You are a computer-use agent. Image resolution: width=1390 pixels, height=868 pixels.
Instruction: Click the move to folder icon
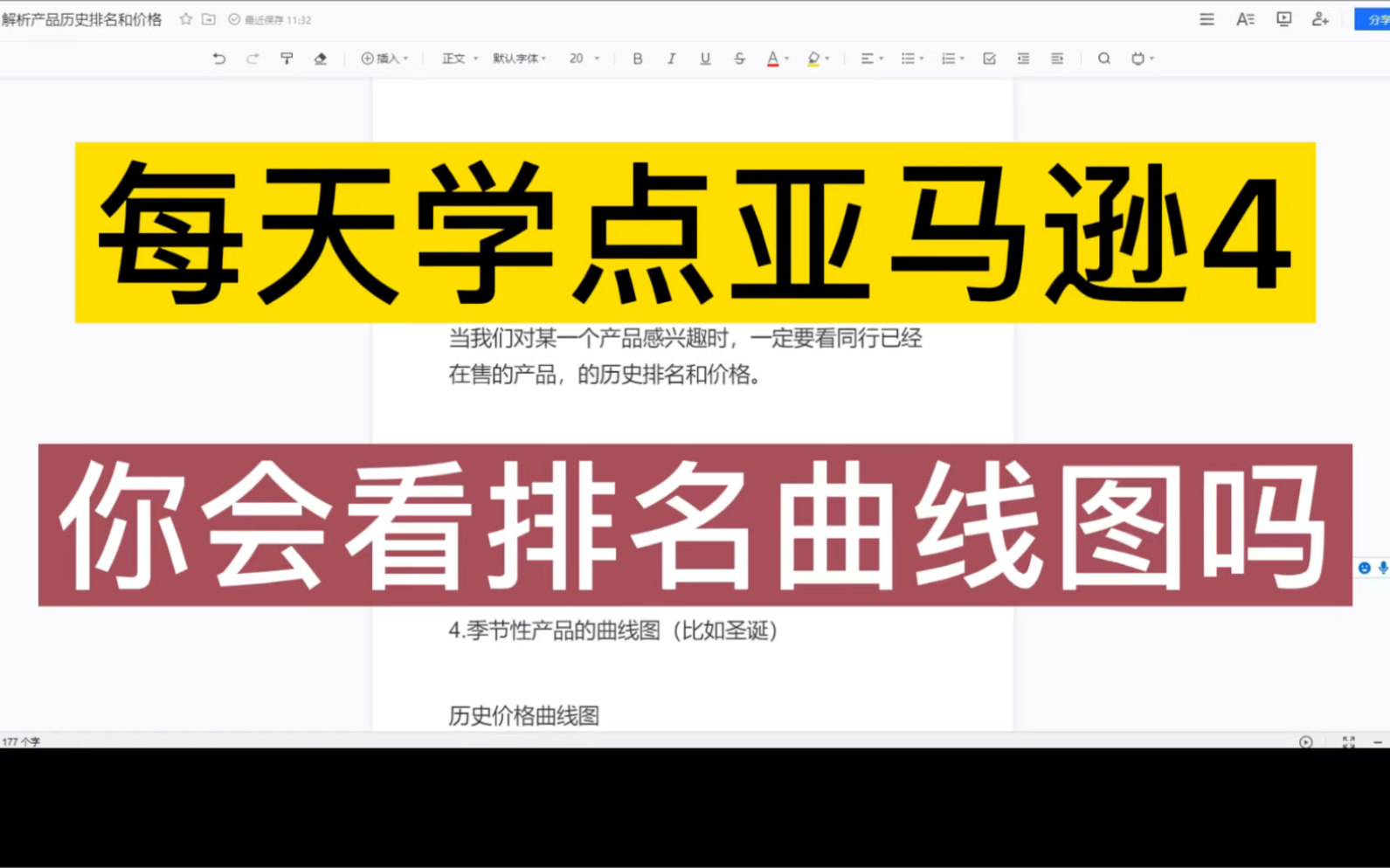pyautogui.click(x=209, y=19)
